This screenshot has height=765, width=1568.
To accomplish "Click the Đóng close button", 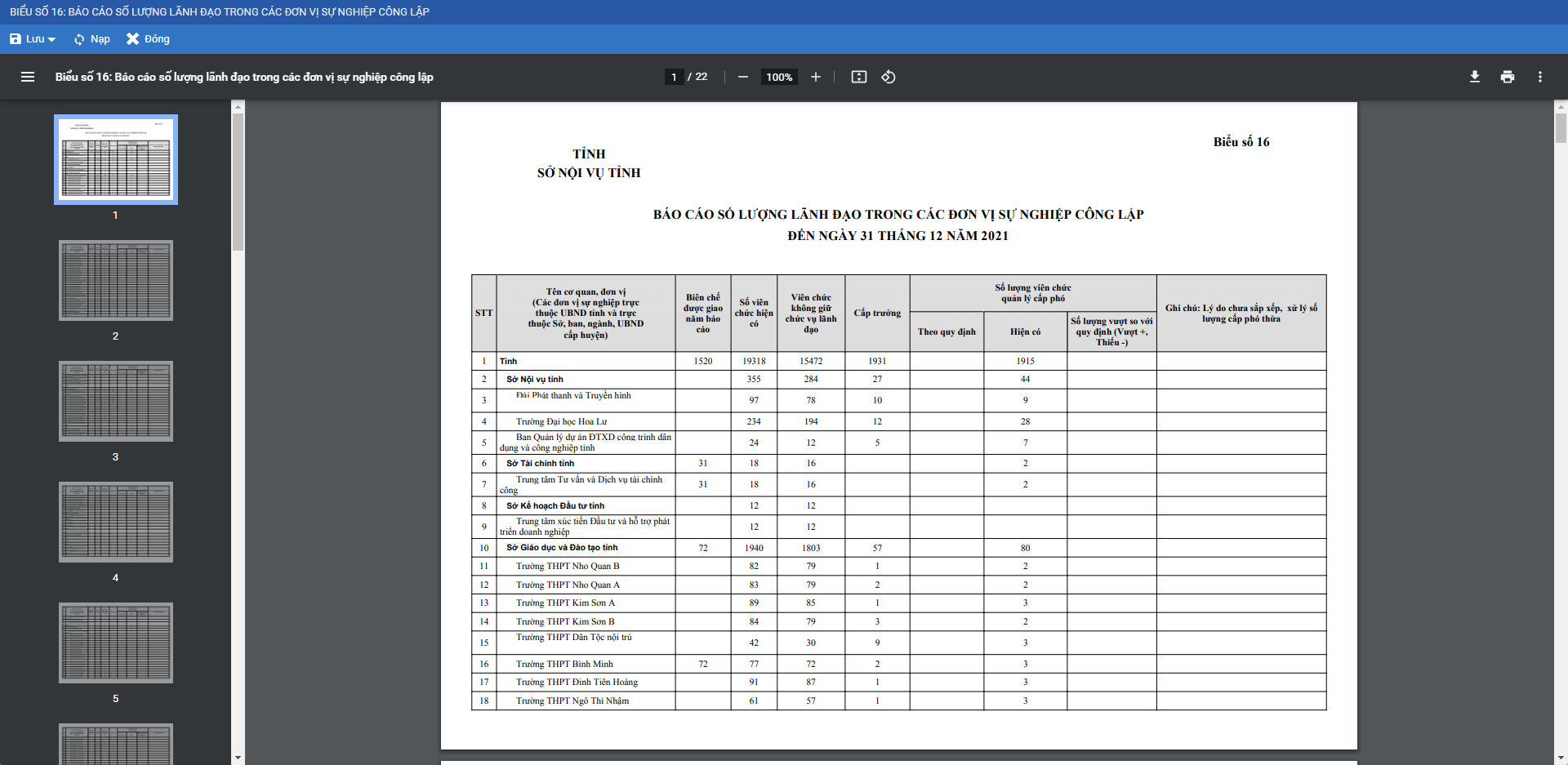I will pyautogui.click(x=148, y=39).
